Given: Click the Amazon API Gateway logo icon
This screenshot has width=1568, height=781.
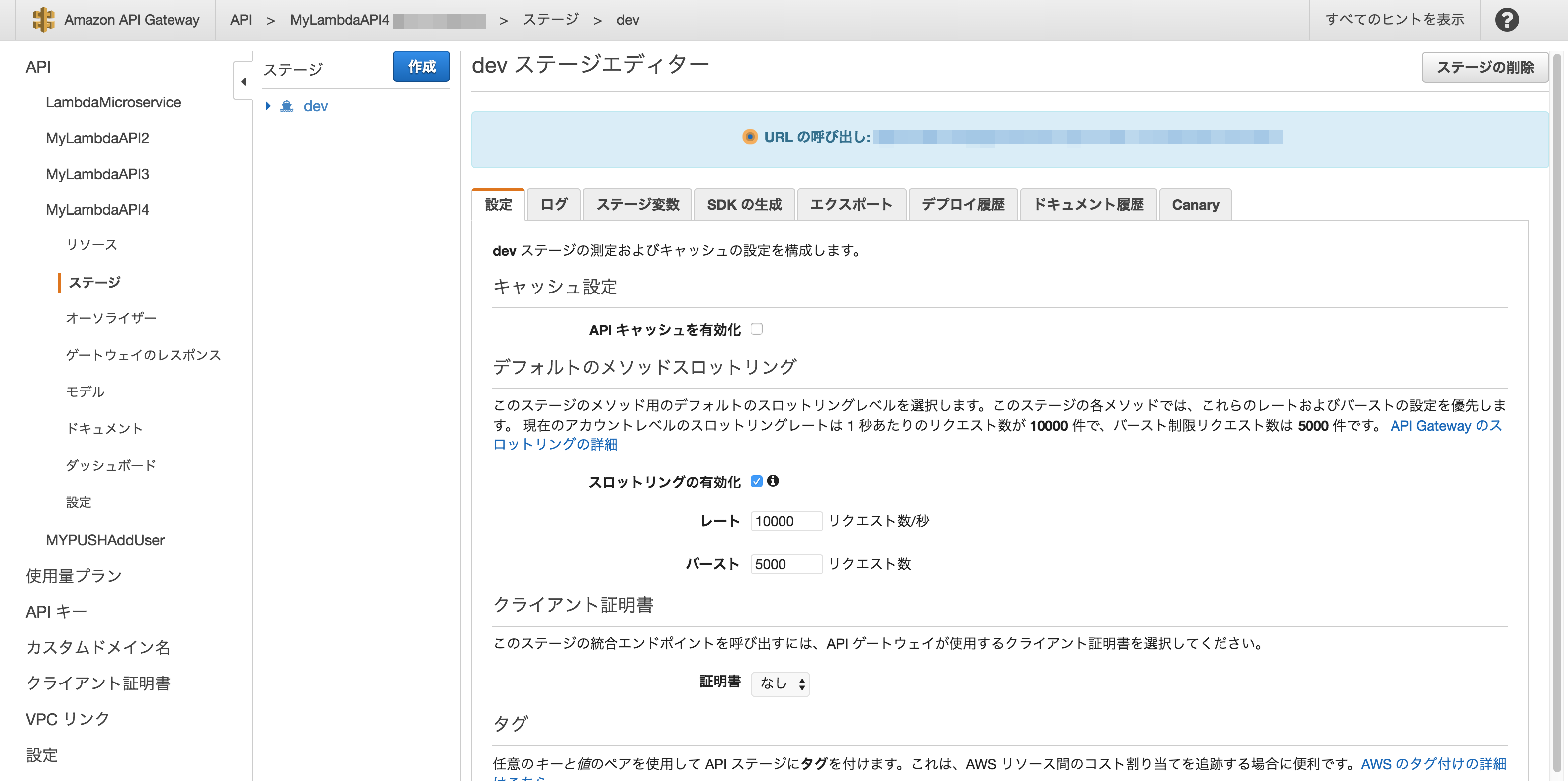Looking at the screenshot, I should (43, 20).
